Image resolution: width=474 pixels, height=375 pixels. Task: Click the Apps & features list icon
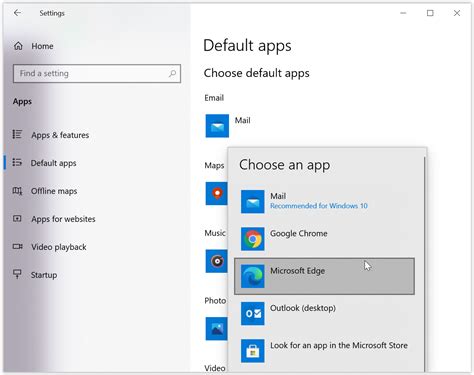[17, 134]
